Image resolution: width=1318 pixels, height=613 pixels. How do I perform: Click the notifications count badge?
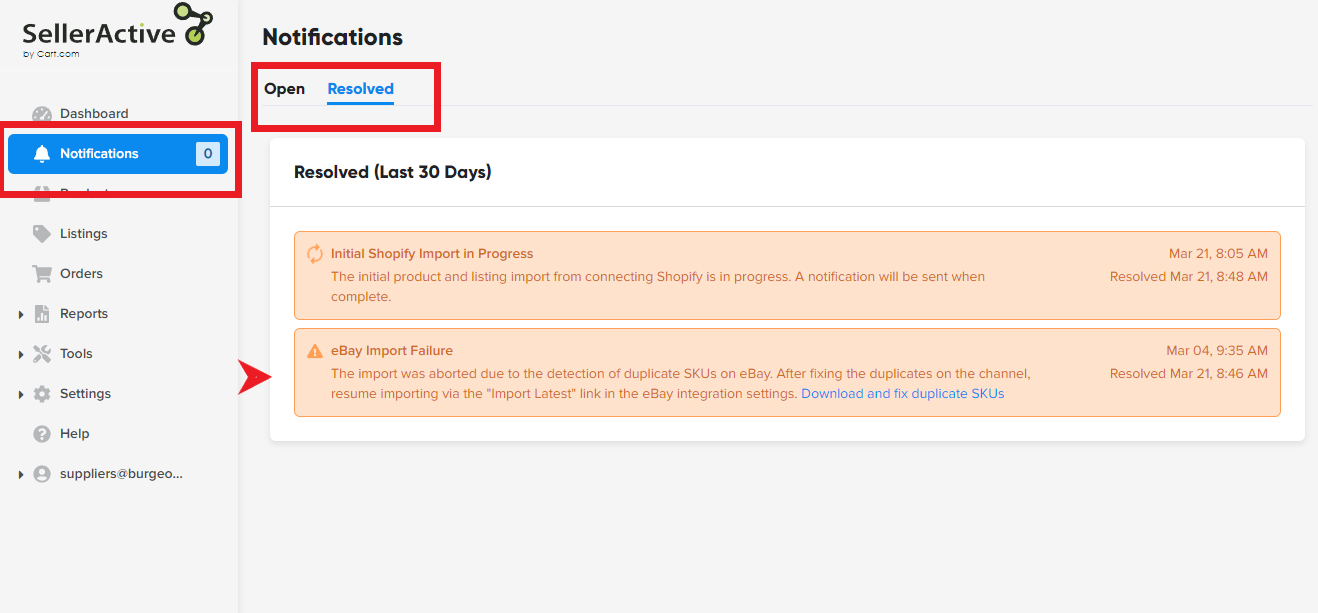[x=207, y=154]
